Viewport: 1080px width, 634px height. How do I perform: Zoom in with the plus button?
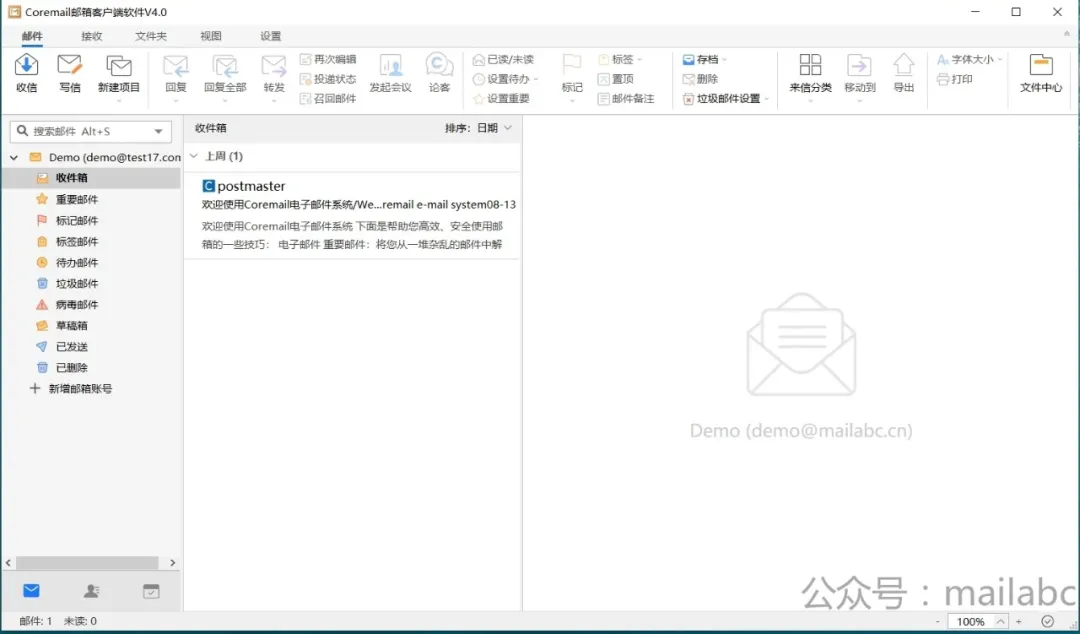[1019, 622]
